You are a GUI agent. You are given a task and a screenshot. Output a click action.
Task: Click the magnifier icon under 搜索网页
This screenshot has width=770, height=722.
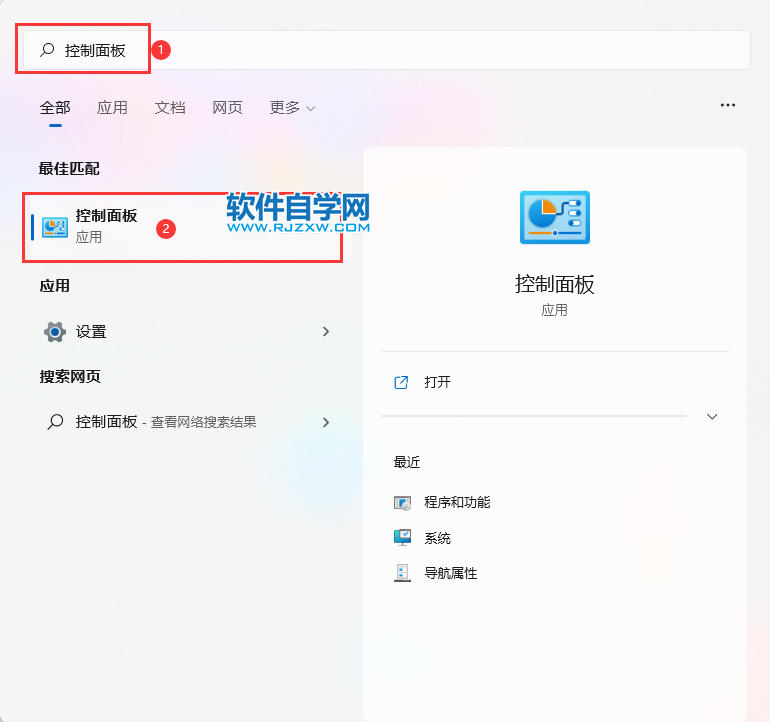[55, 422]
